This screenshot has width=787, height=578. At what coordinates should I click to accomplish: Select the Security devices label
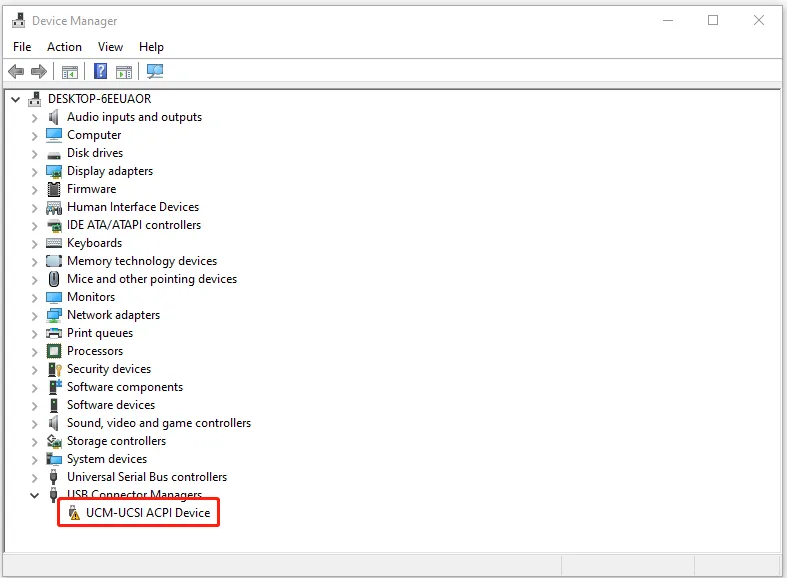[x=109, y=369]
